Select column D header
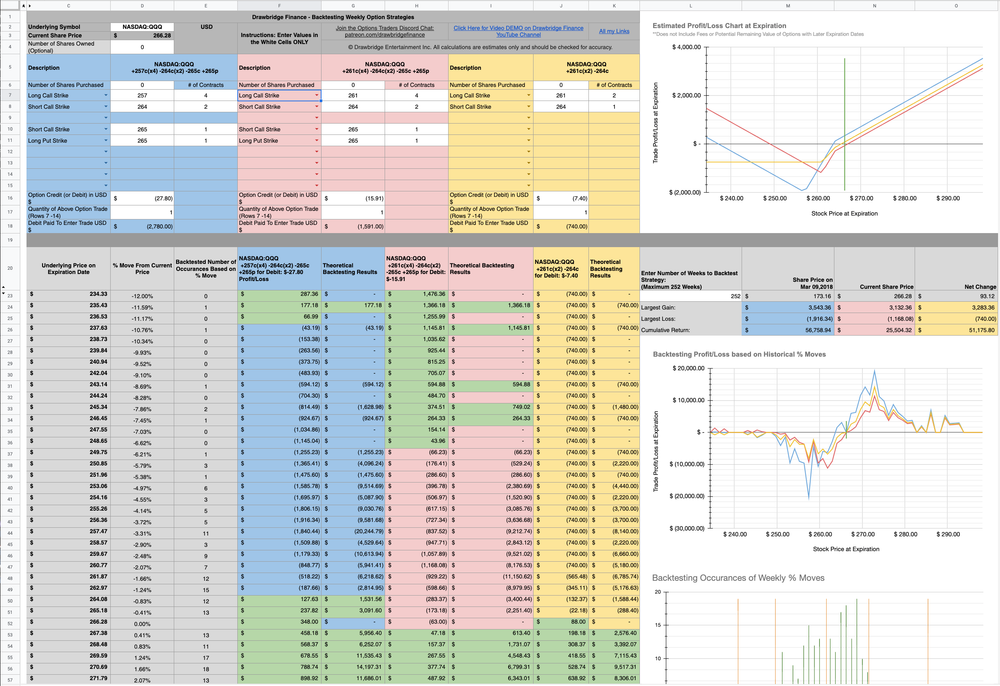The height and width of the screenshot is (686, 1000). pos(142,6)
